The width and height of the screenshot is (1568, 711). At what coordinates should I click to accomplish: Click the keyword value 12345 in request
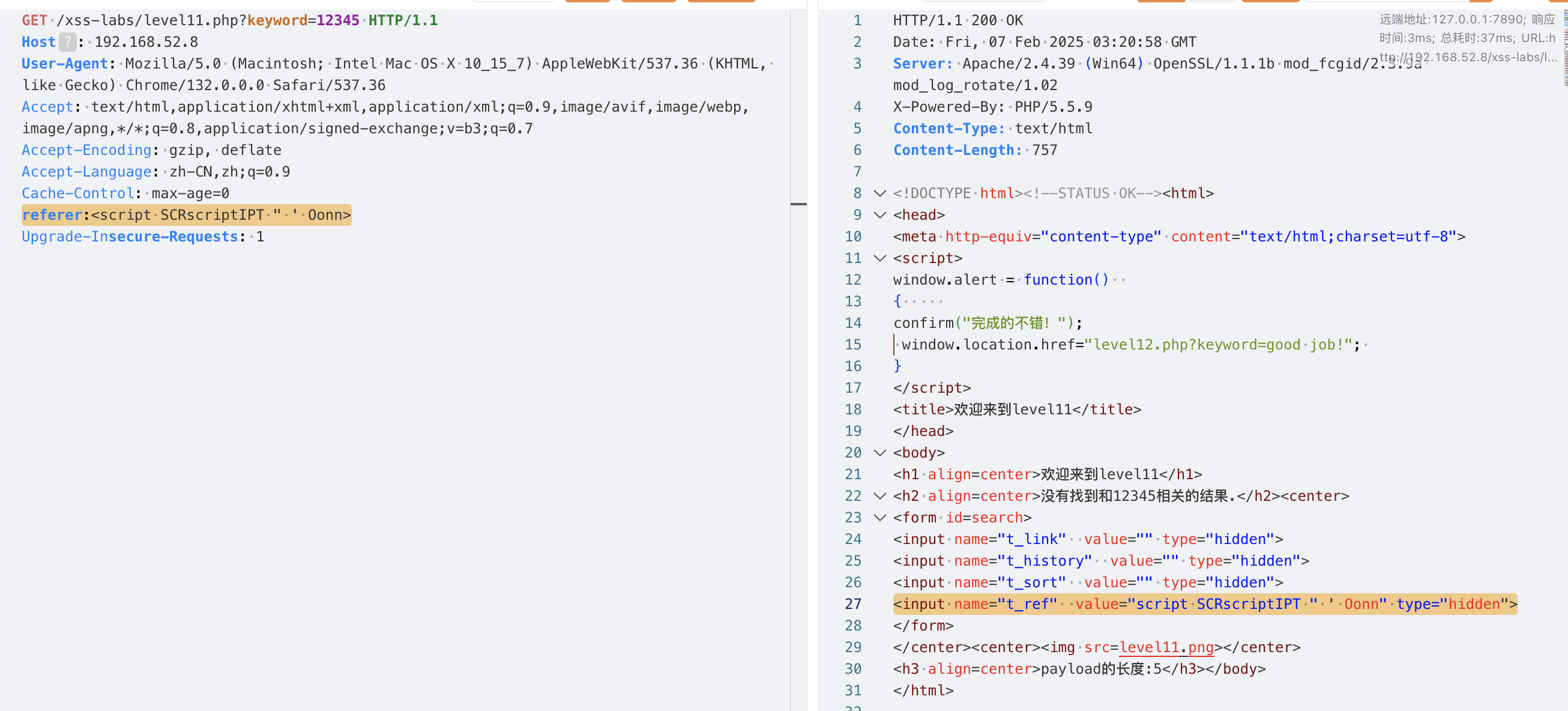click(x=338, y=20)
